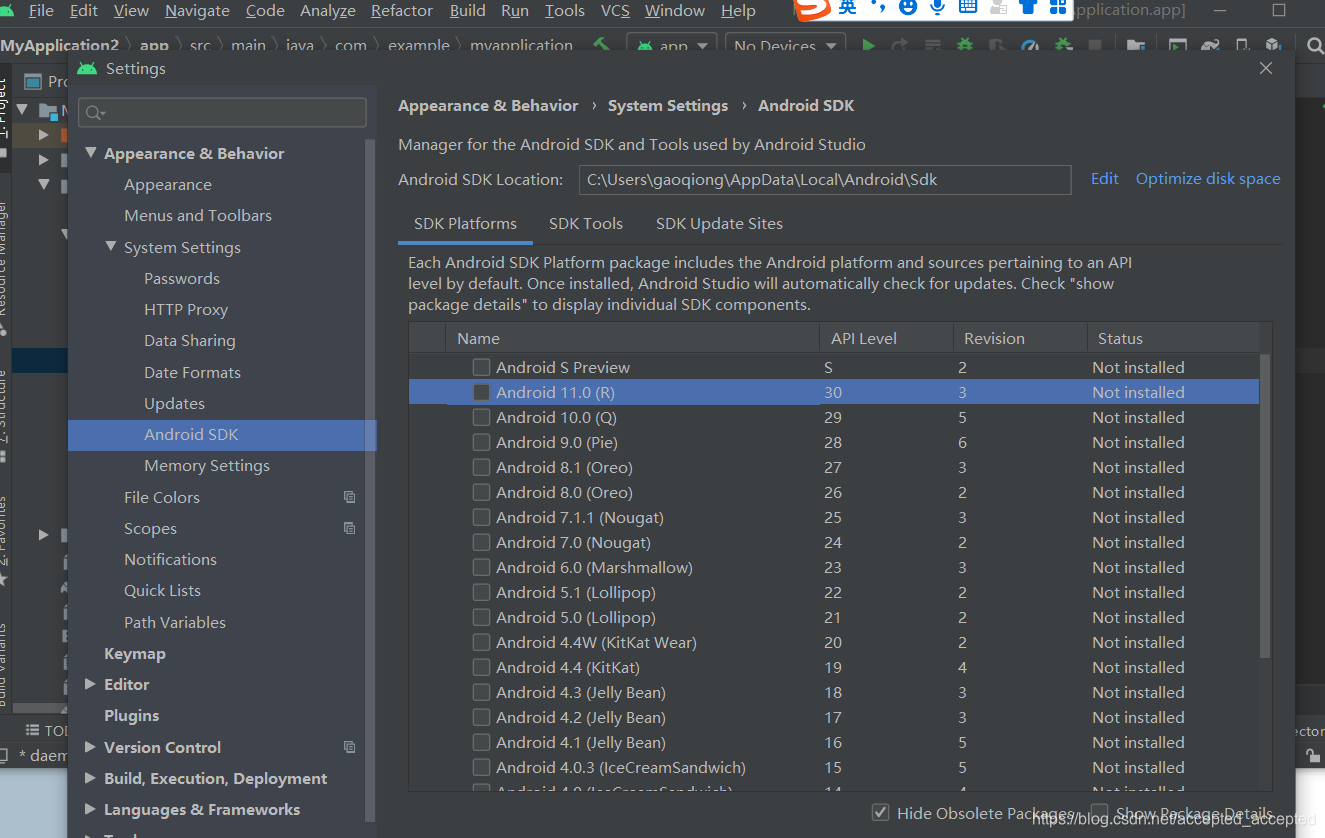The height and width of the screenshot is (838, 1325).
Task: Click the Sync Project with Gradle elephant icon
Action: pyautogui.click(x=1210, y=46)
